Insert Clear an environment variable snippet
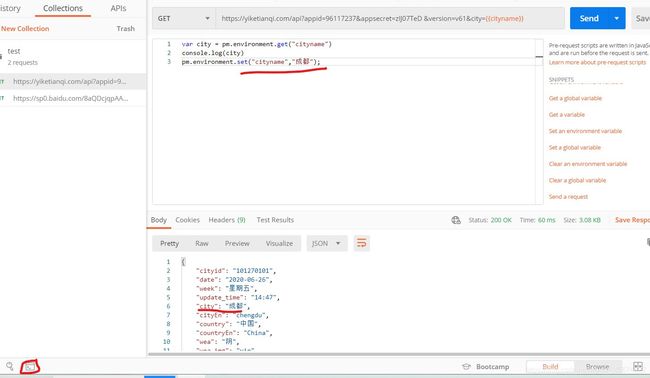The height and width of the screenshot is (378, 650). [x=588, y=164]
